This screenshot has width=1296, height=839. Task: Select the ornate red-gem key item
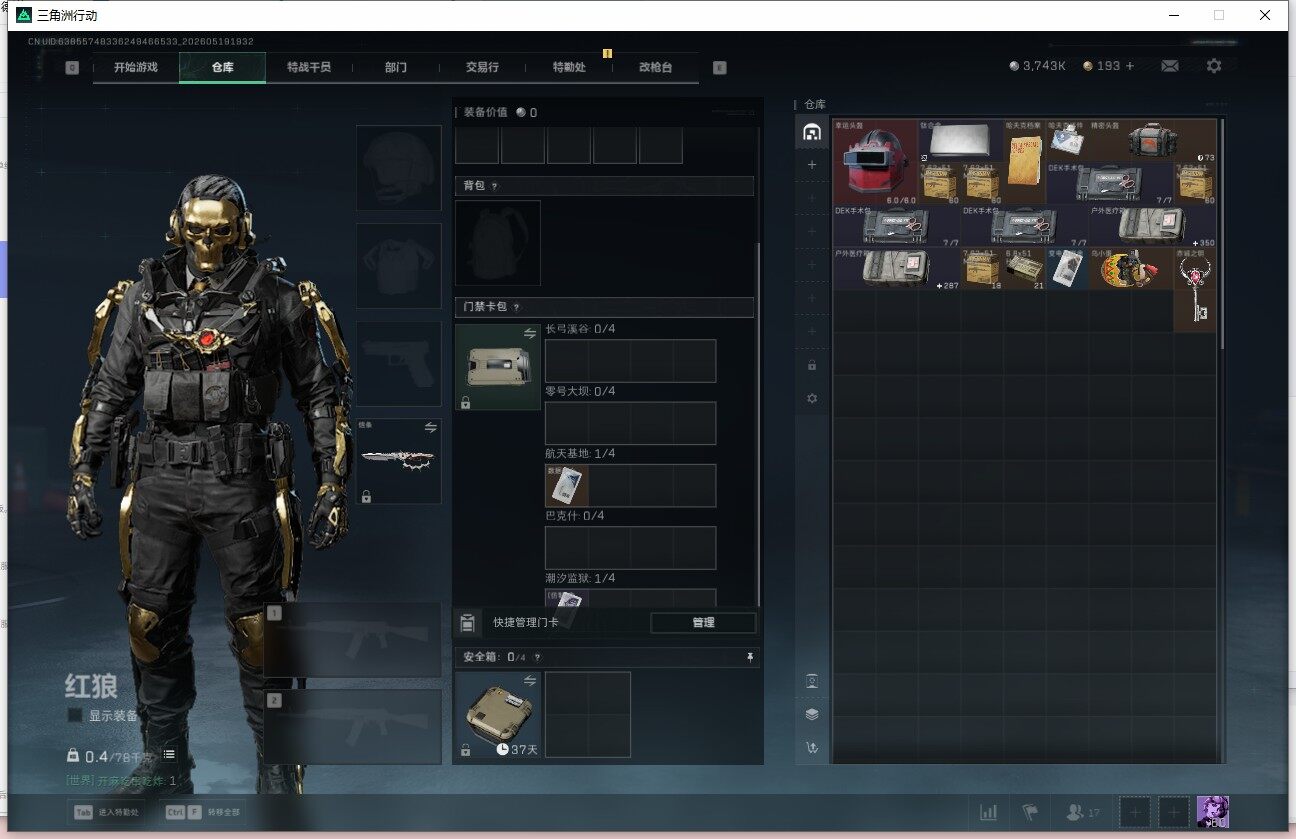coord(1196,290)
